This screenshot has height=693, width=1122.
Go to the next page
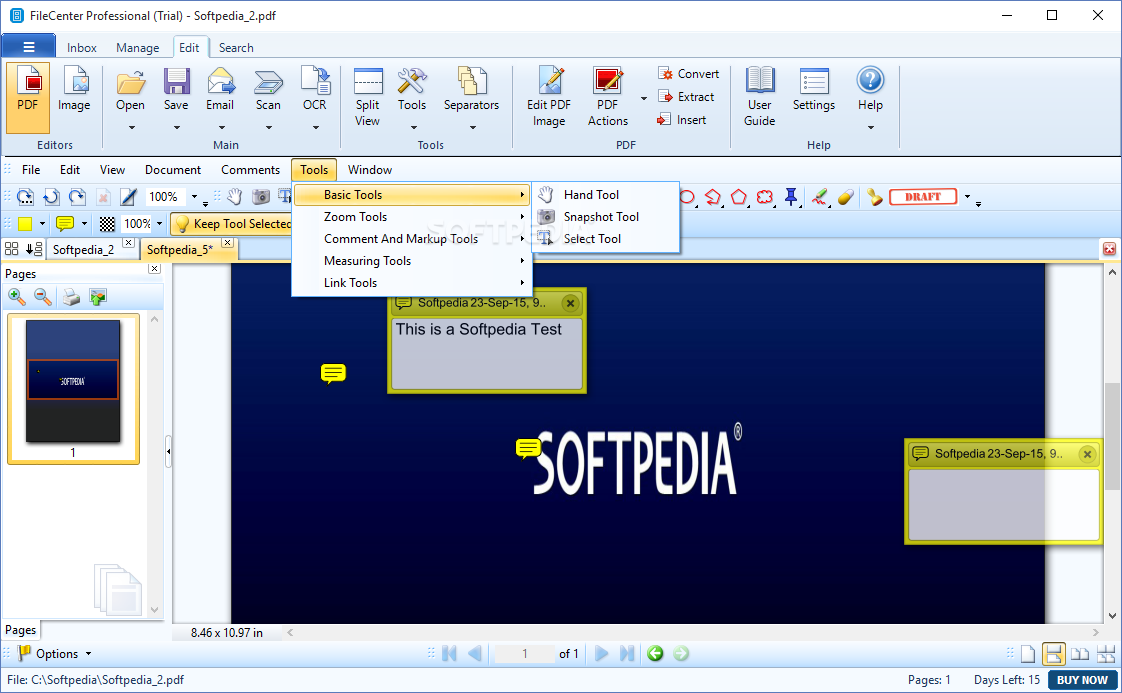coord(602,654)
